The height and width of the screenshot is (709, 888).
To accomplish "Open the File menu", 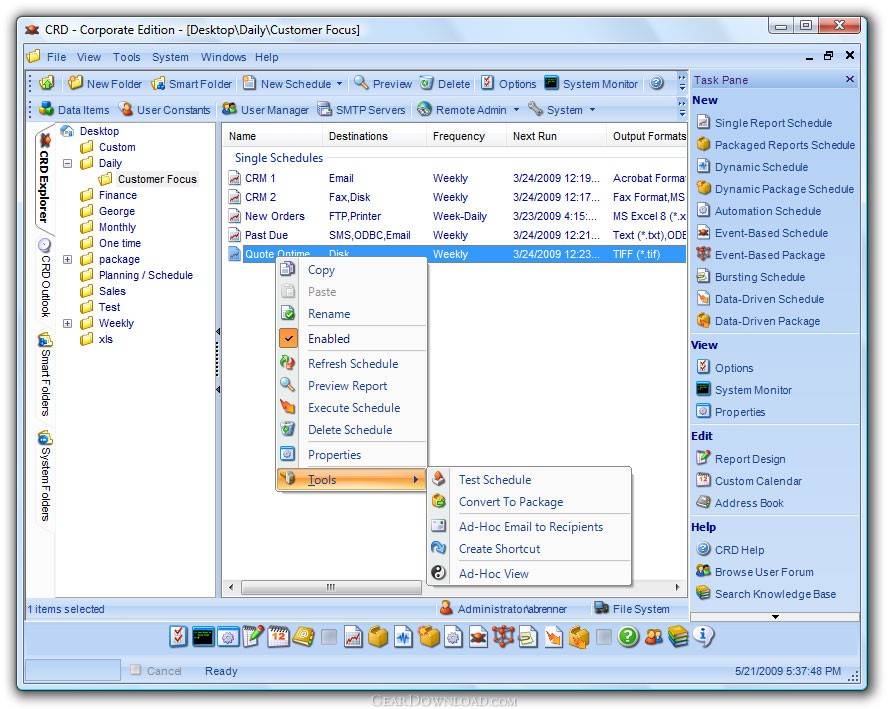I will pos(56,57).
